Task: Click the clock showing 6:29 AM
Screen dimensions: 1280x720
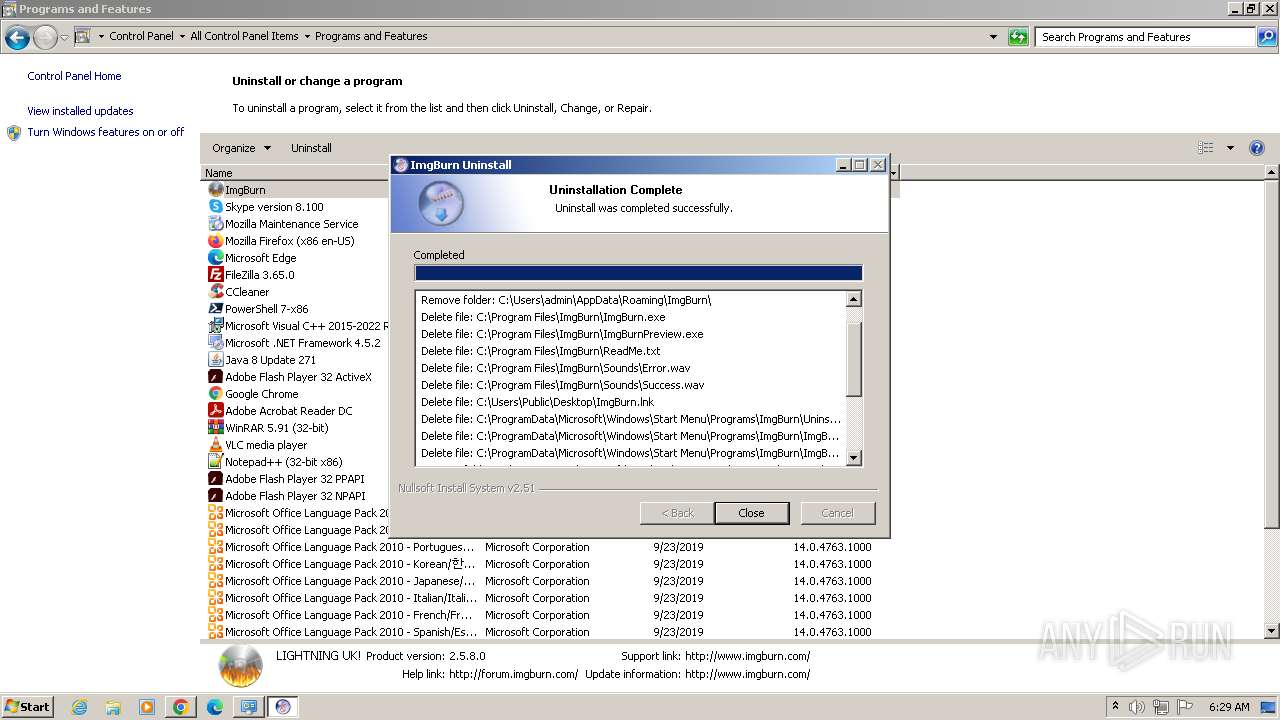Action: (x=1229, y=707)
